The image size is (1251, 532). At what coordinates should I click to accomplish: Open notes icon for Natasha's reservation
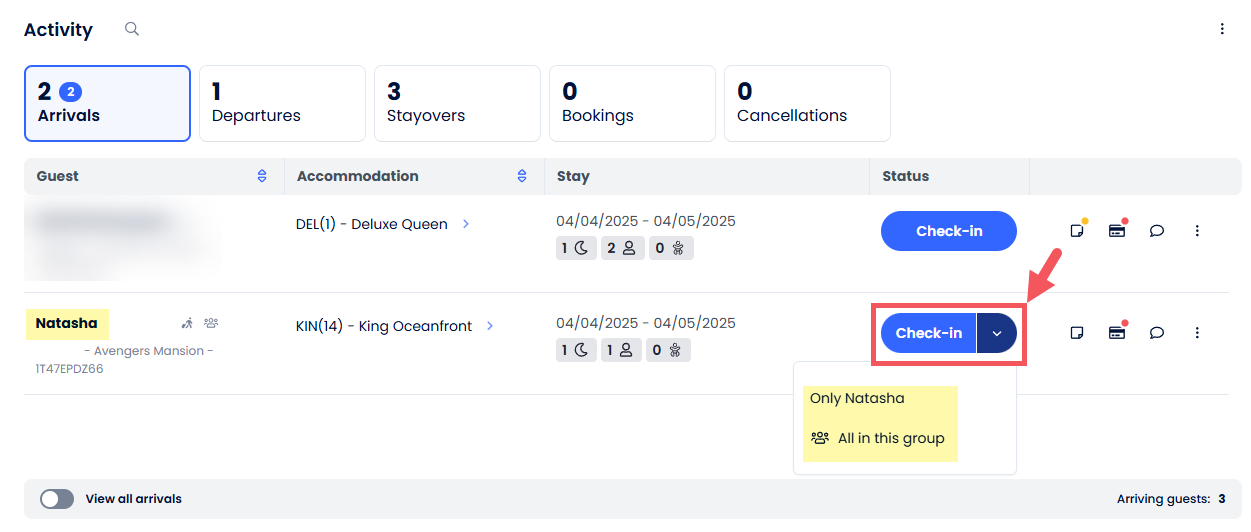(x=1077, y=333)
